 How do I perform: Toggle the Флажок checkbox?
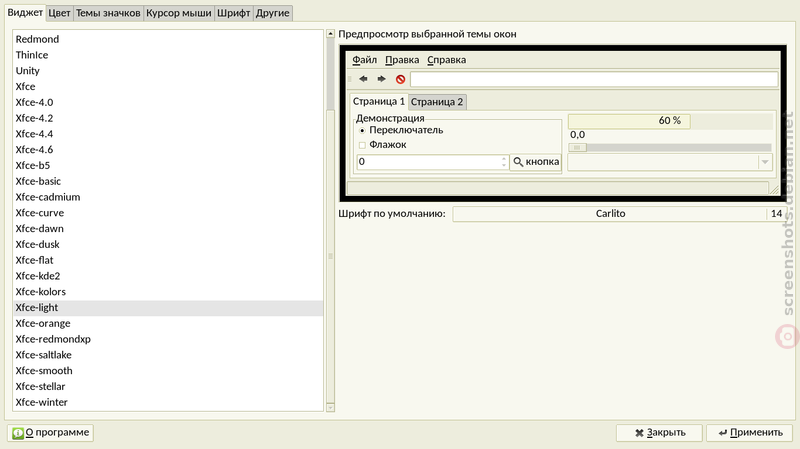click(362, 145)
